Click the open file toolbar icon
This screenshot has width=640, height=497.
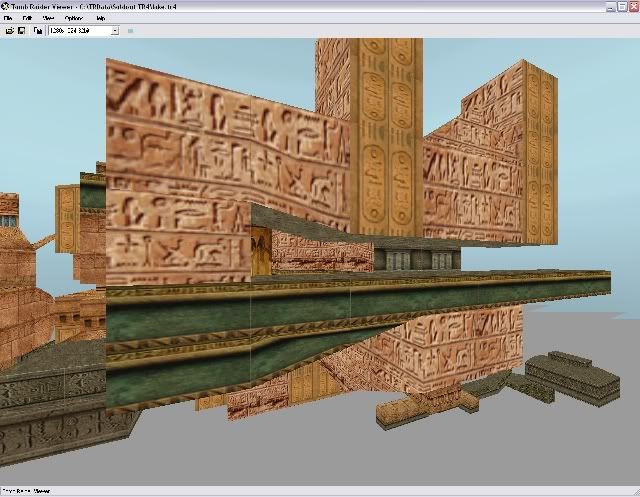[x=9, y=31]
